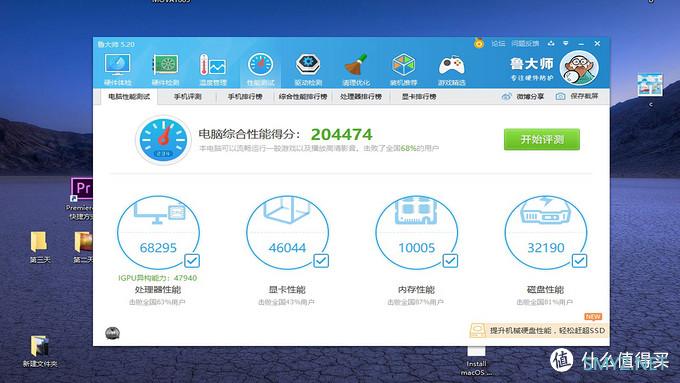The image size is (680, 383).
Task: Close the 鲁大师 window
Action: (597, 43)
